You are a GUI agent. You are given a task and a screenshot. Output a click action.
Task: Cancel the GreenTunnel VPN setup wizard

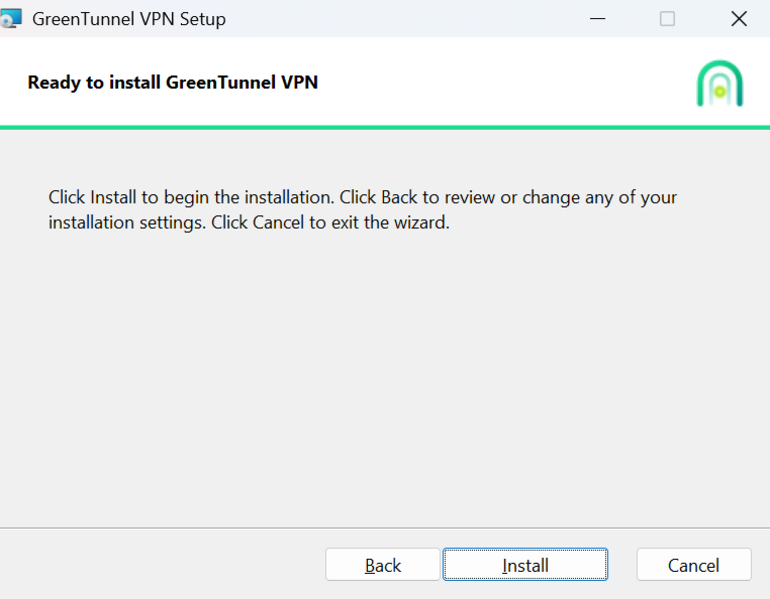coord(693,565)
